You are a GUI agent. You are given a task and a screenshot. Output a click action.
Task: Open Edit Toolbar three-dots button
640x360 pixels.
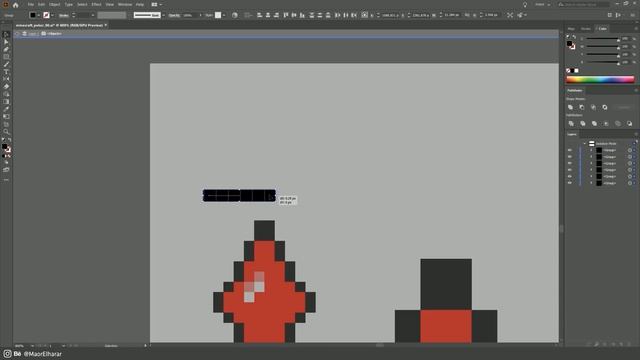[x=6, y=180]
